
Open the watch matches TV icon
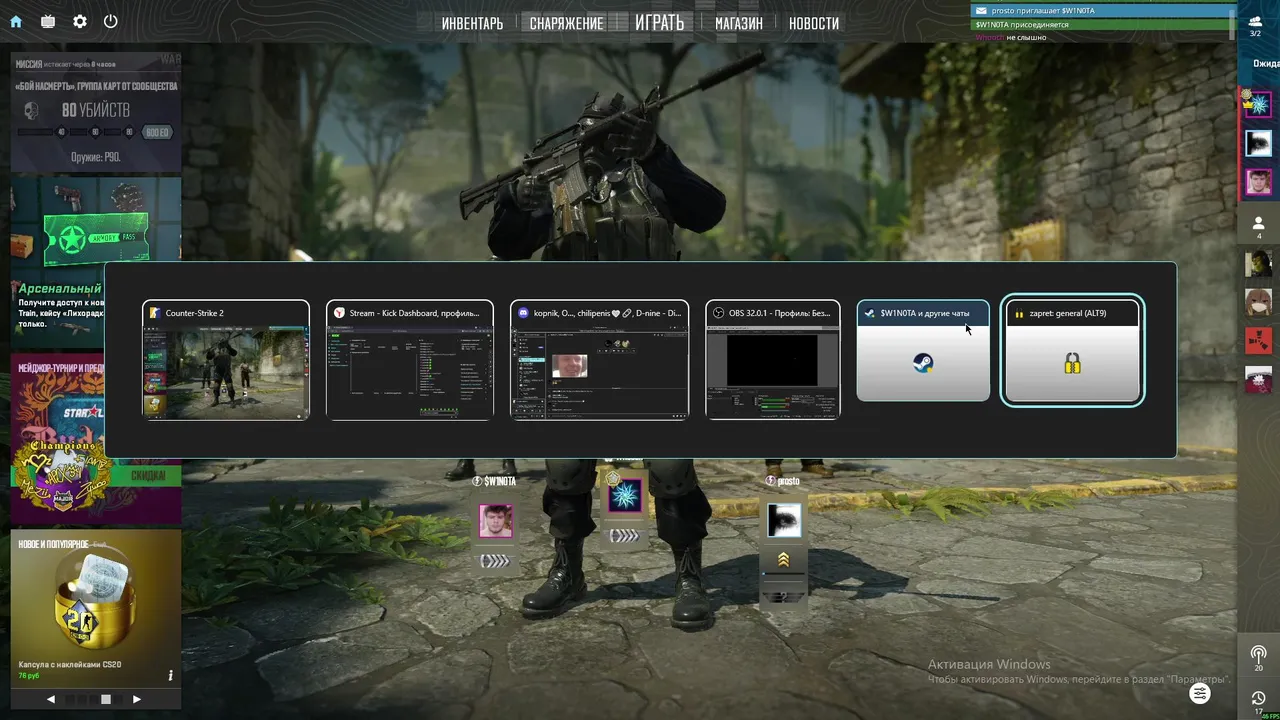pos(48,21)
